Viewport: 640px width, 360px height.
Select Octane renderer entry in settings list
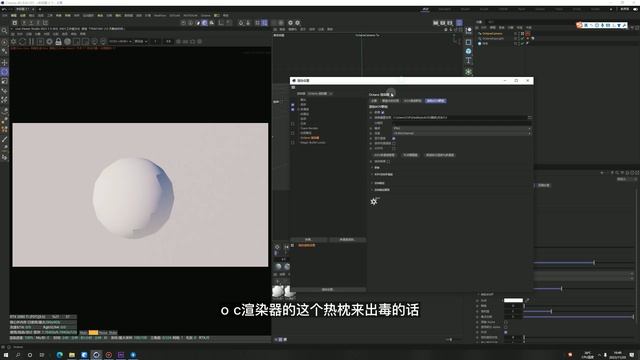tap(310, 138)
